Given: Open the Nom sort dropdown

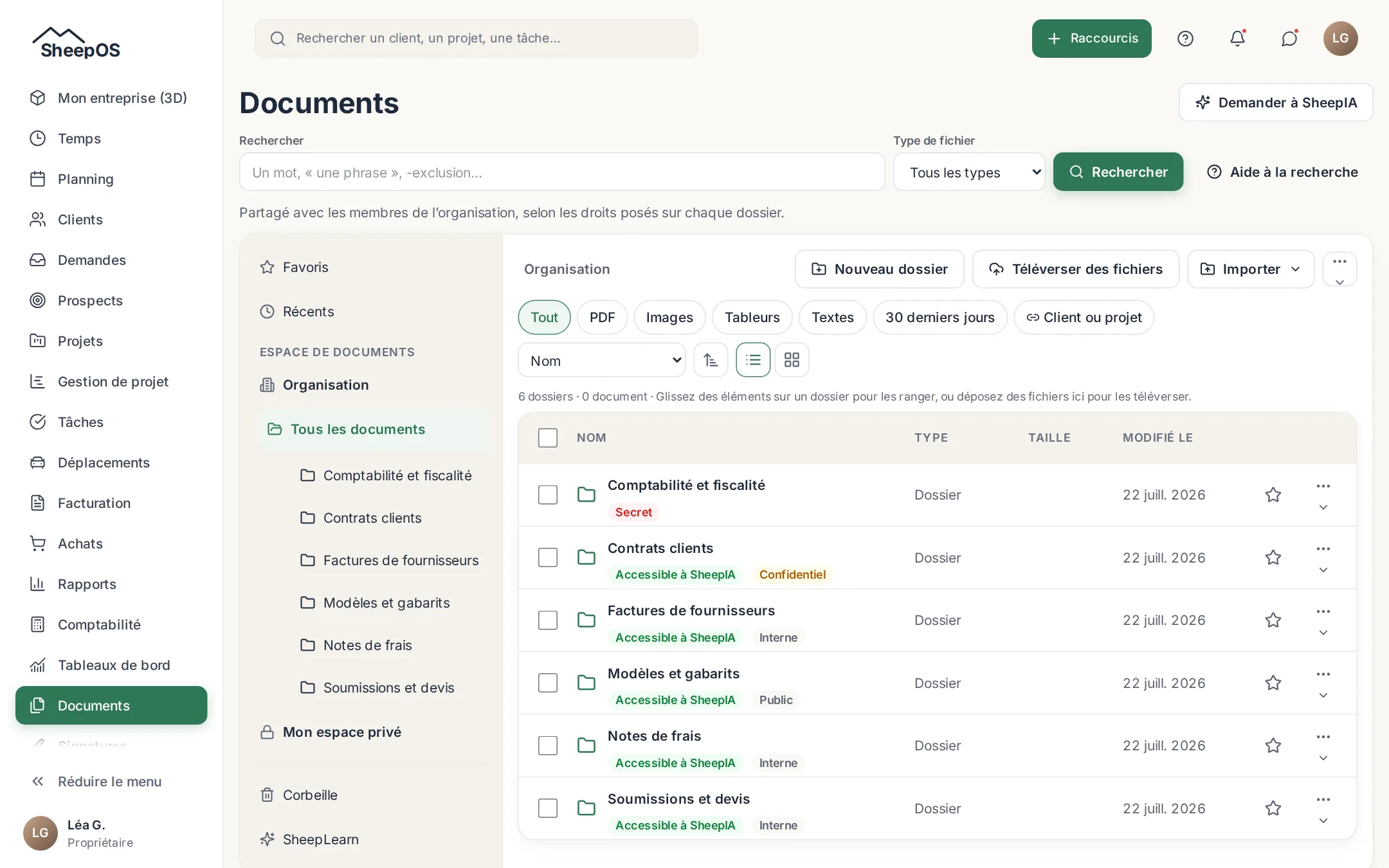Looking at the screenshot, I should click(602, 360).
